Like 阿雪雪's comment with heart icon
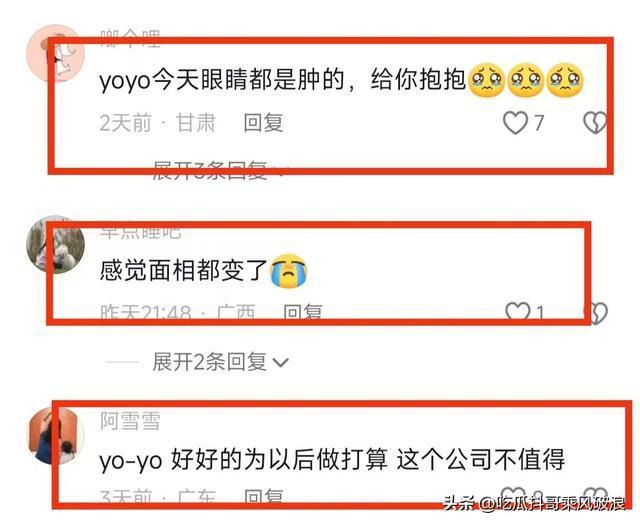640x526 pixels. [513, 495]
